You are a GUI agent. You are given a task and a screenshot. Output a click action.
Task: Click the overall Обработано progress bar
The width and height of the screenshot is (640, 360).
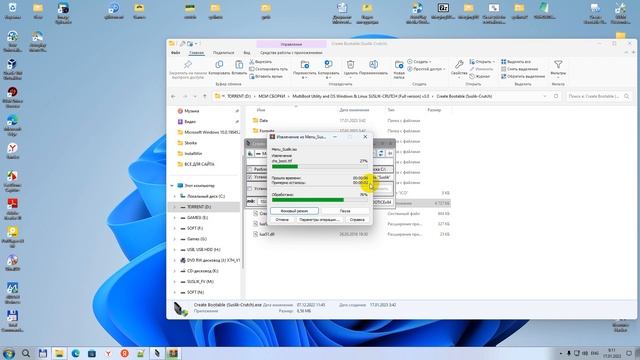click(x=320, y=200)
